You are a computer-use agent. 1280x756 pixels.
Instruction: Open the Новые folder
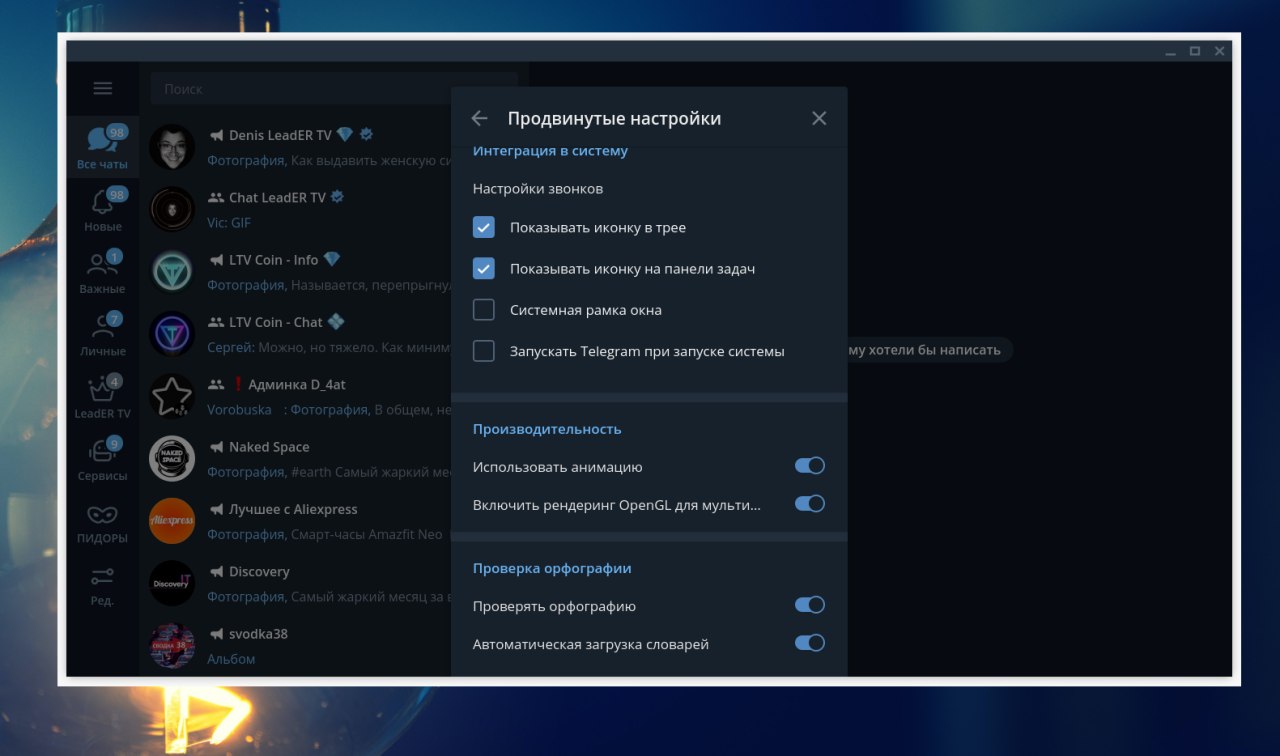102,210
